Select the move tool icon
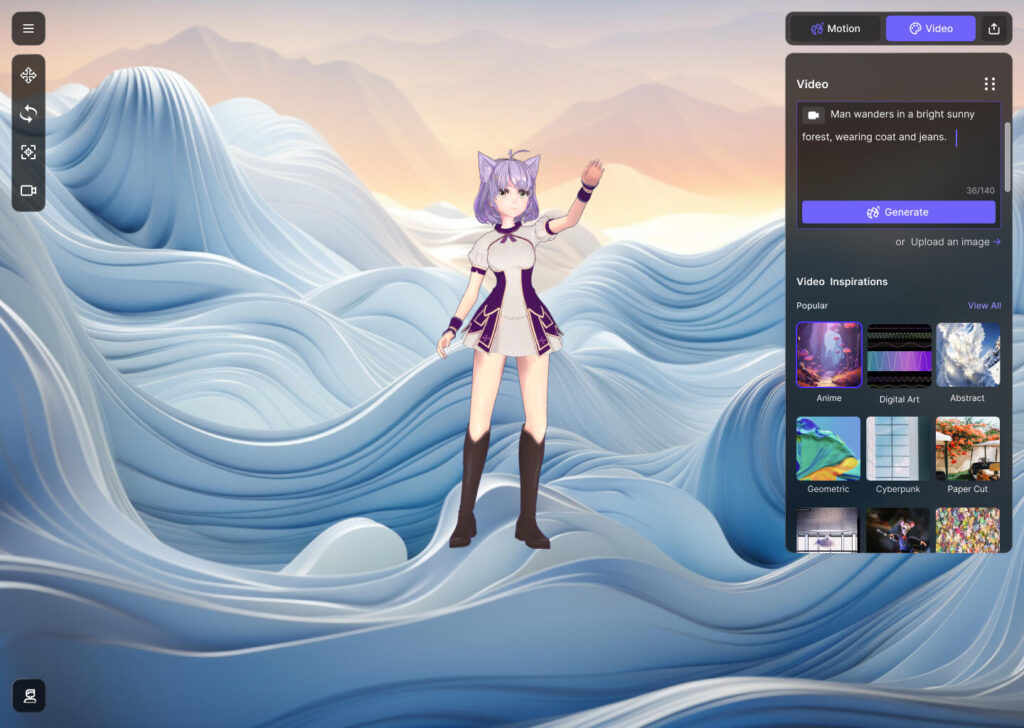 coord(28,76)
